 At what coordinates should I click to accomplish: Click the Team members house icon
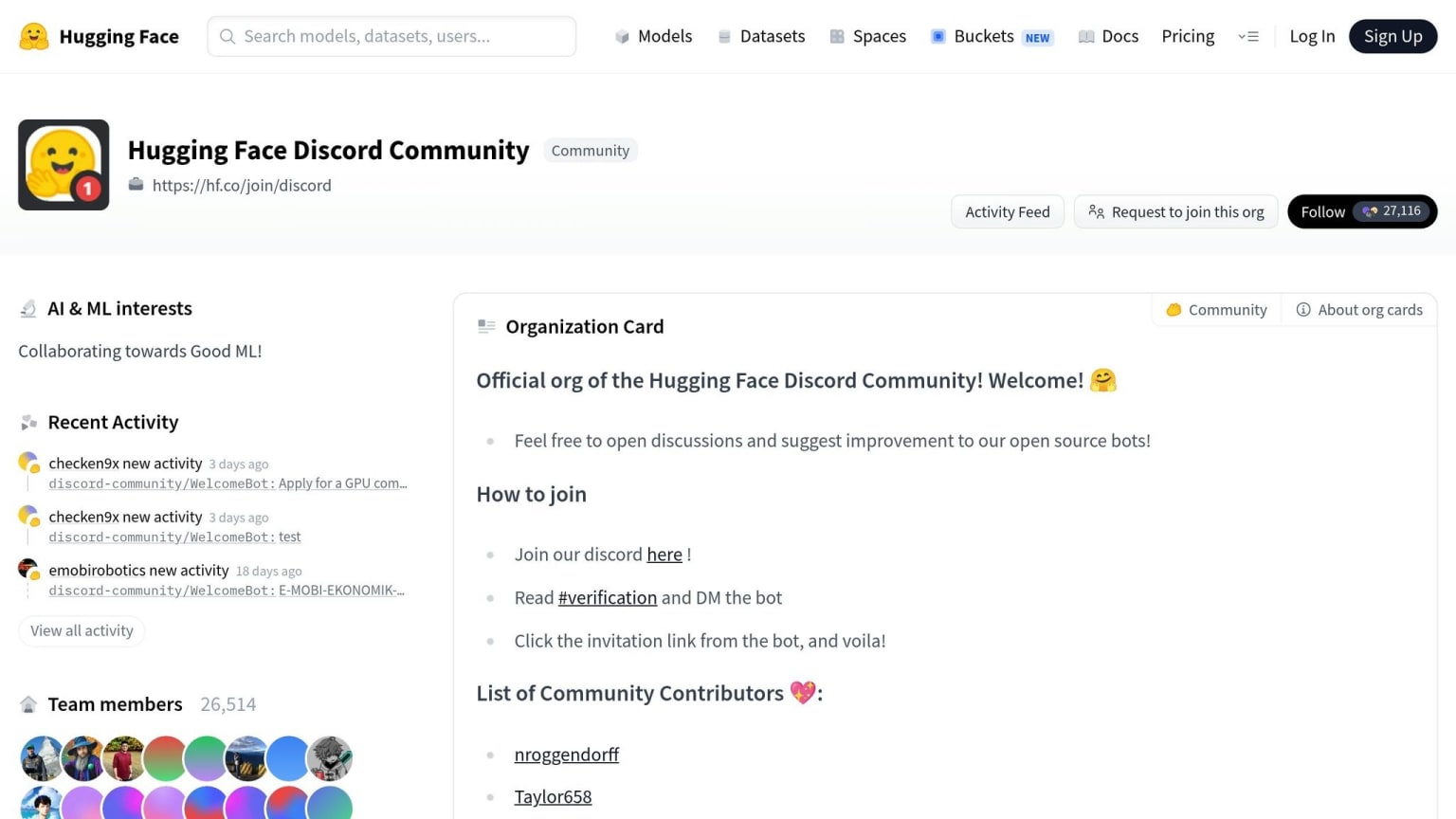28,704
